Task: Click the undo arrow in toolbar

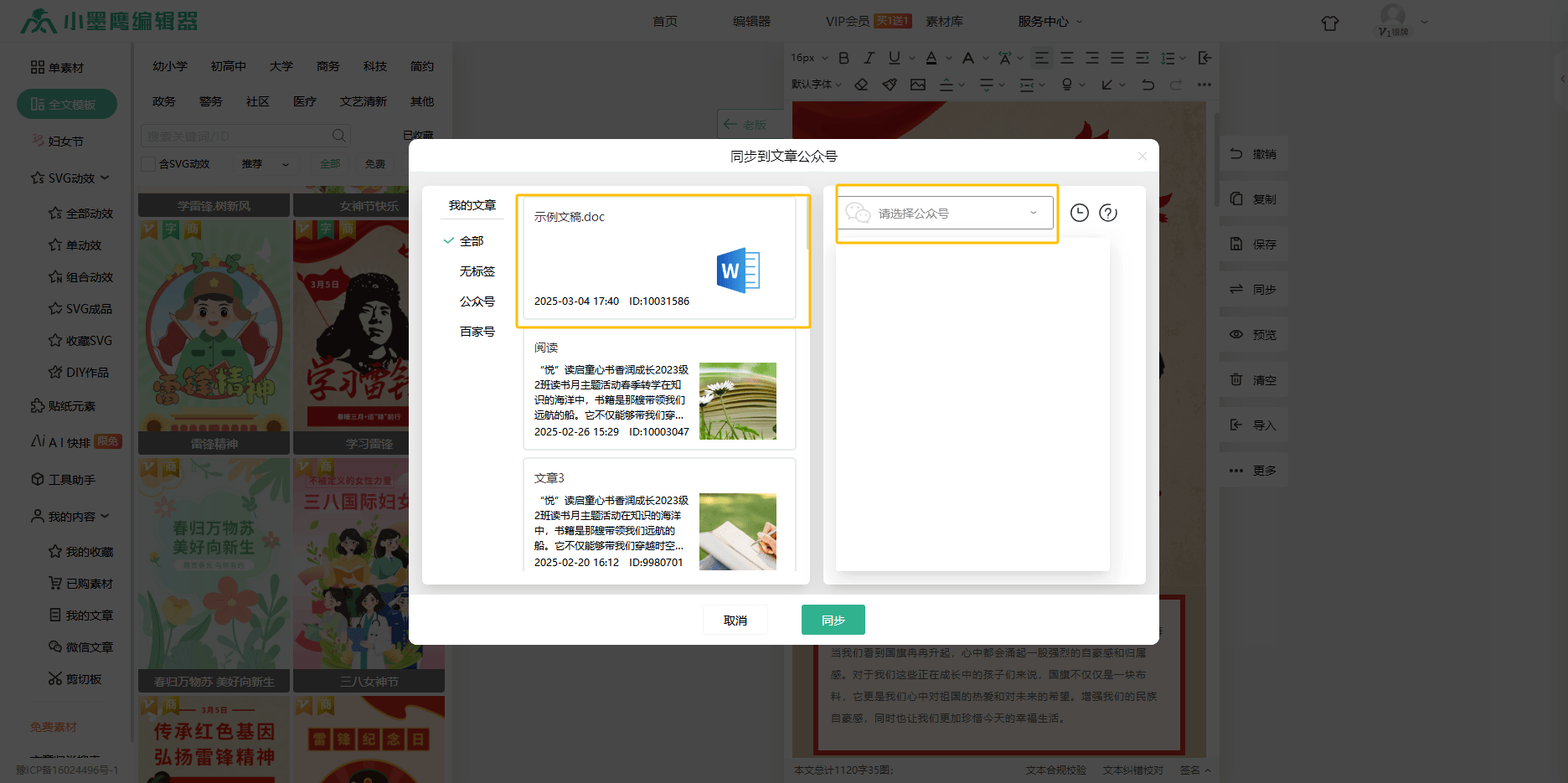Action: (x=1148, y=85)
